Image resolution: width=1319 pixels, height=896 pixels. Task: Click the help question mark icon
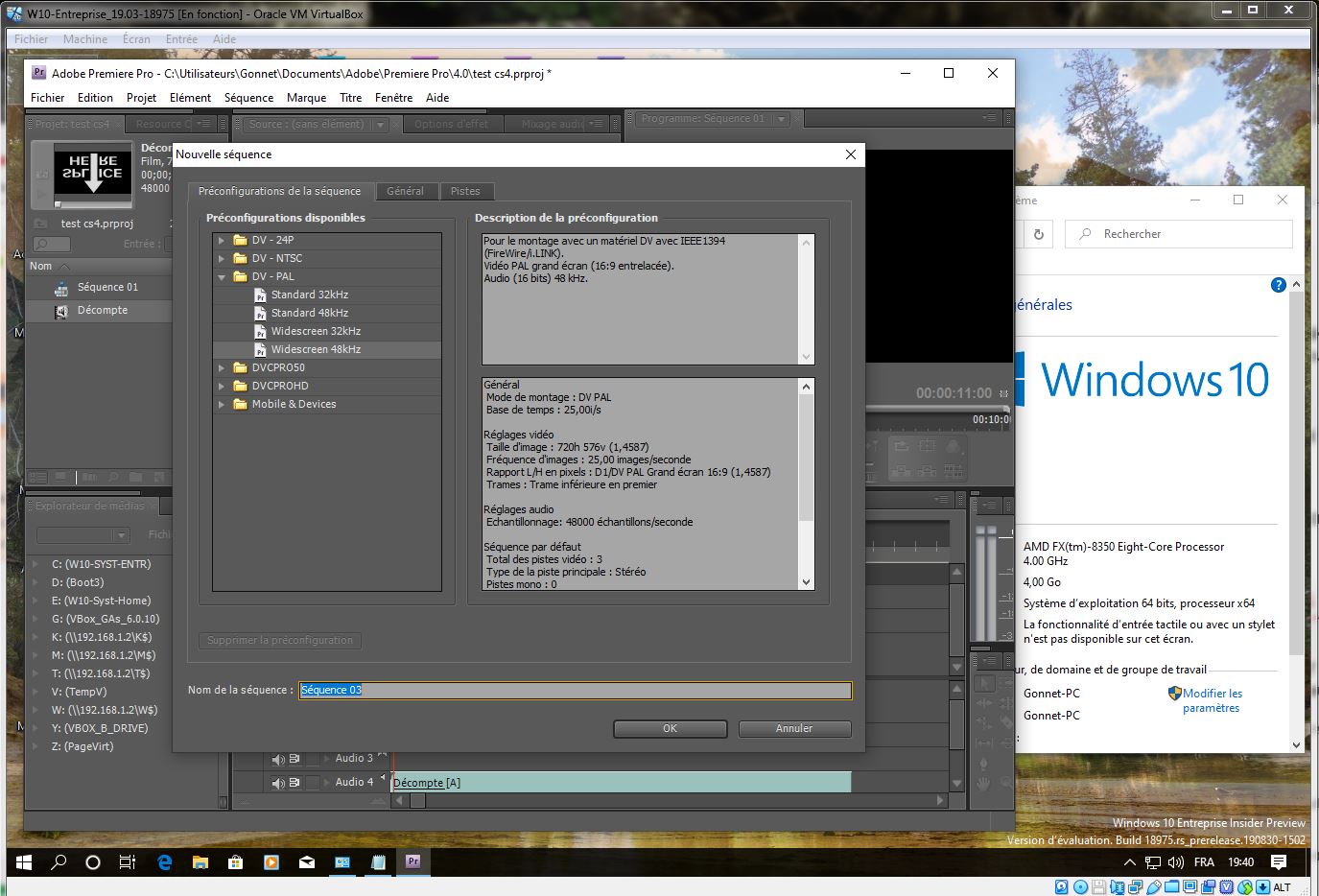pos(1278,285)
